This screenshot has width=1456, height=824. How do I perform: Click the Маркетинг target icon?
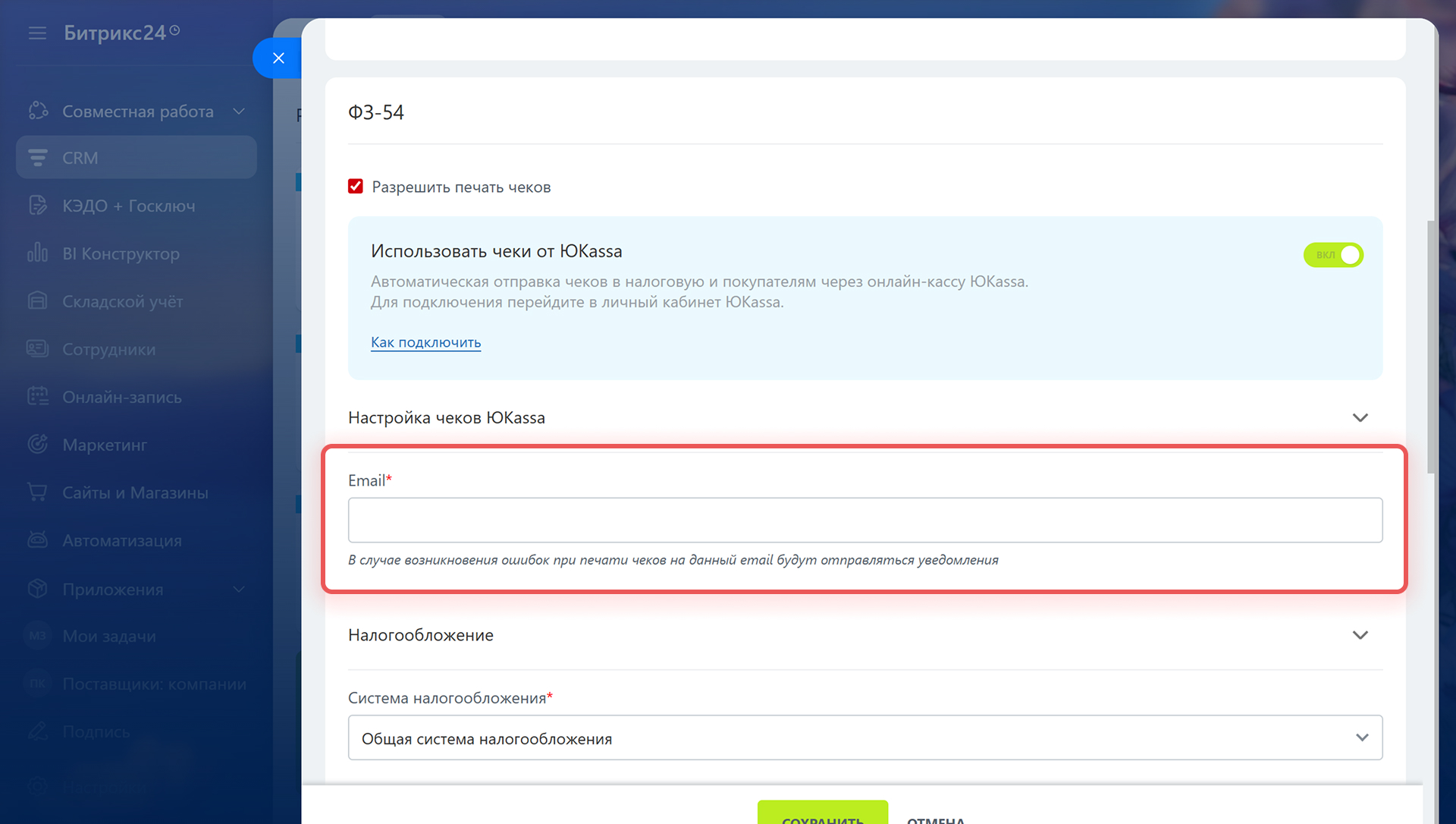point(37,445)
